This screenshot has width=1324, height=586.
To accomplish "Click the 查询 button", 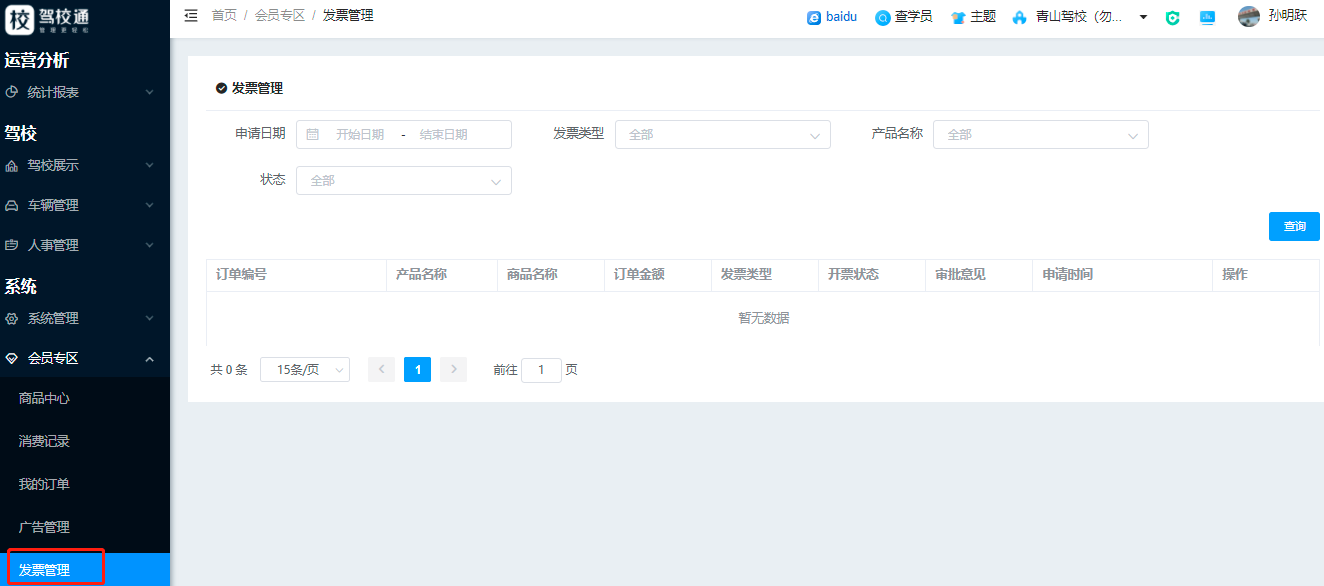I will tap(1294, 226).
